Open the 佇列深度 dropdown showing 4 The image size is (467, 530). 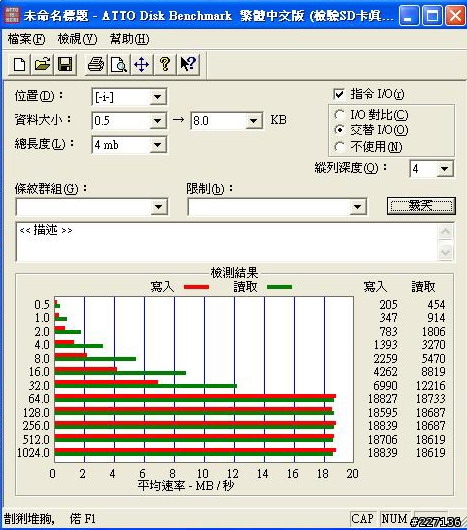click(445, 168)
